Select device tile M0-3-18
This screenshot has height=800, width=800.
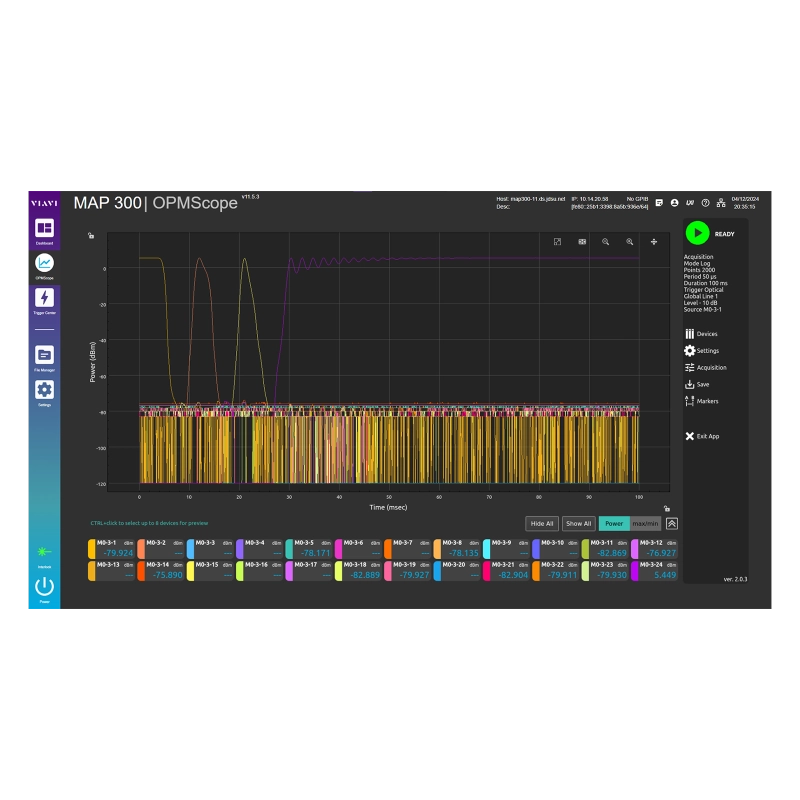click(x=358, y=570)
